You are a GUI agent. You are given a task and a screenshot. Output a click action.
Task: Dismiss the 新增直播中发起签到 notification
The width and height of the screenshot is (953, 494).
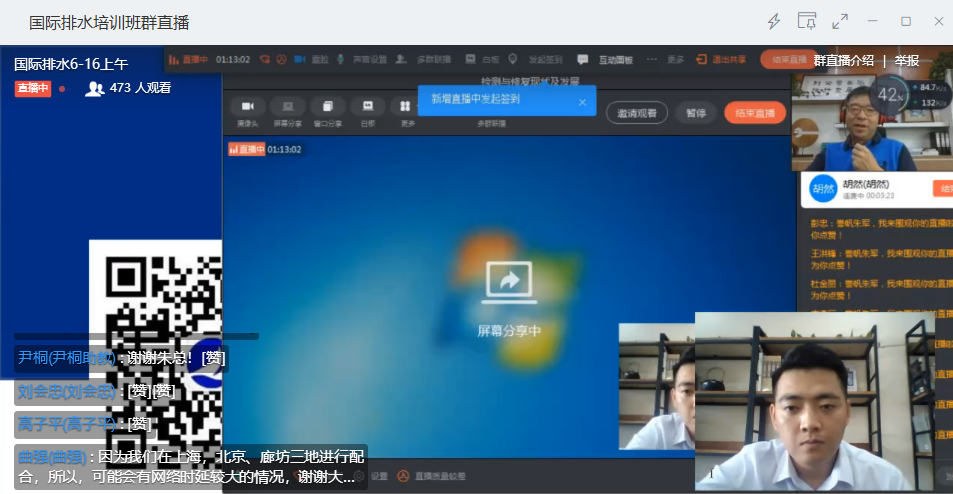tap(583, 100)
